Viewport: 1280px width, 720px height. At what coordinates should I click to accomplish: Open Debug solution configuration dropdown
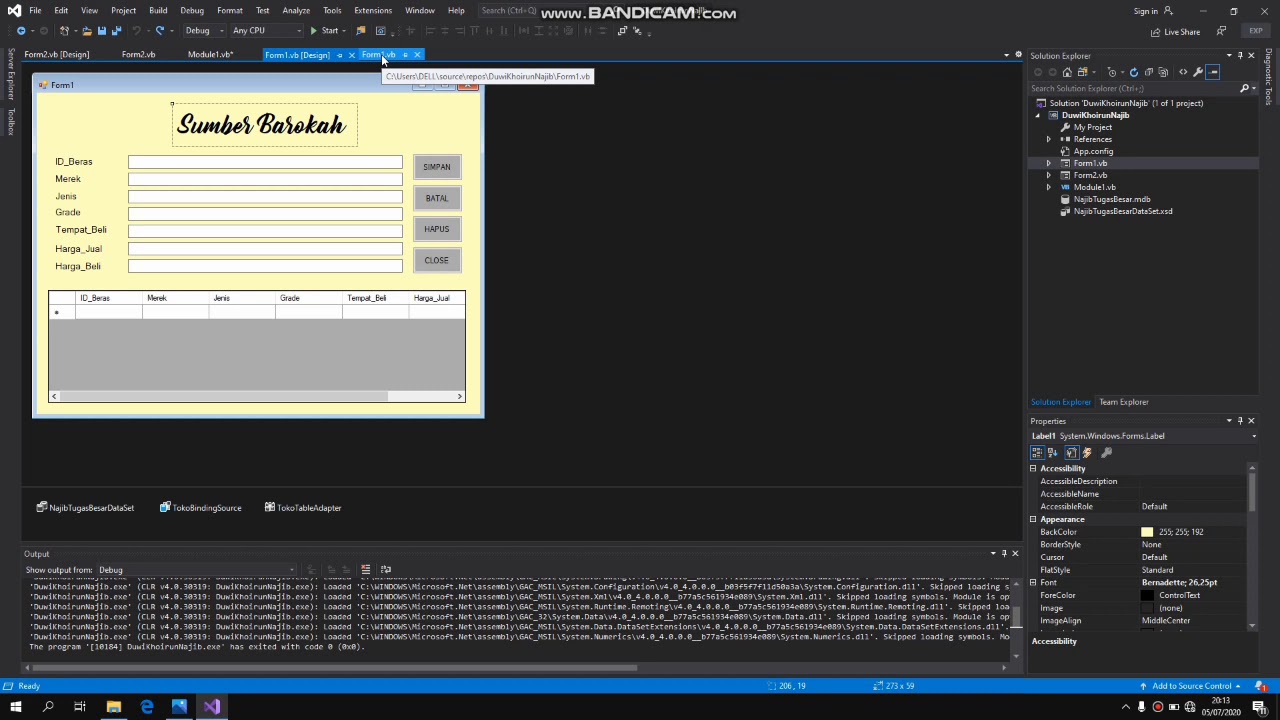(x=203, y=30)
